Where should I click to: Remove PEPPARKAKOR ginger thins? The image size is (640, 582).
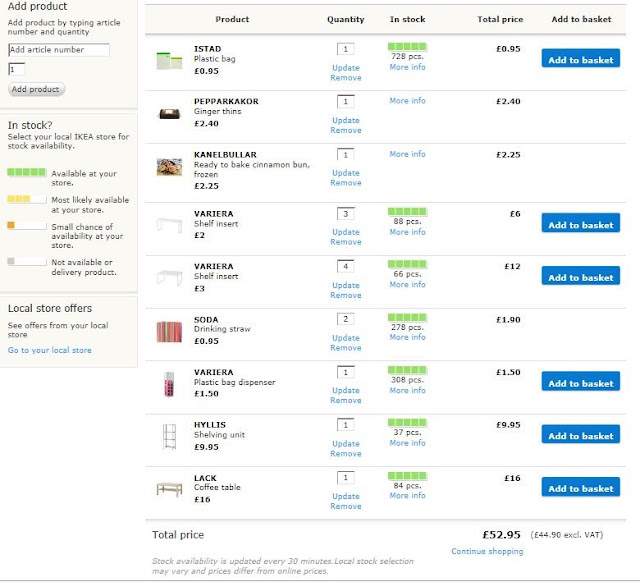click(x=346, y=130)
